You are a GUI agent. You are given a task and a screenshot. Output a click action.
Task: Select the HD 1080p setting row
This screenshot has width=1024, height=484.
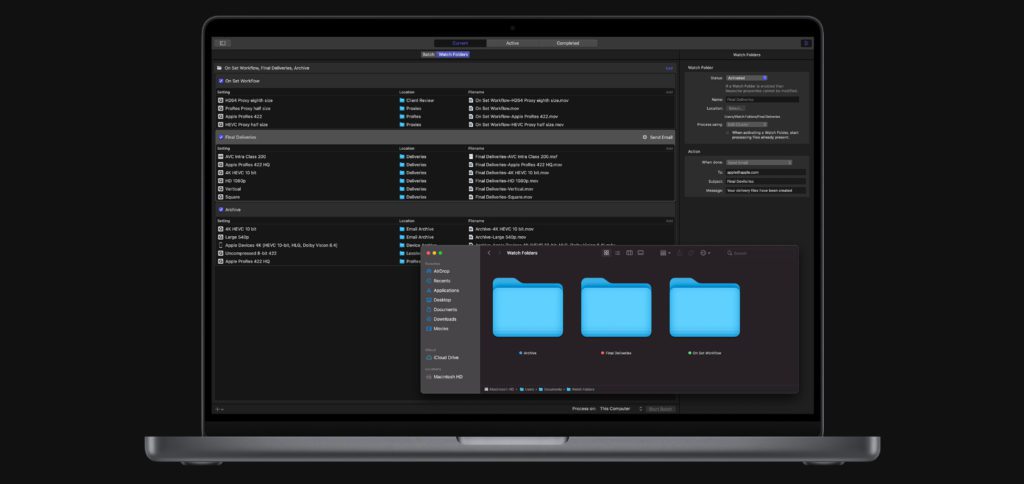(x=445, y=181)
